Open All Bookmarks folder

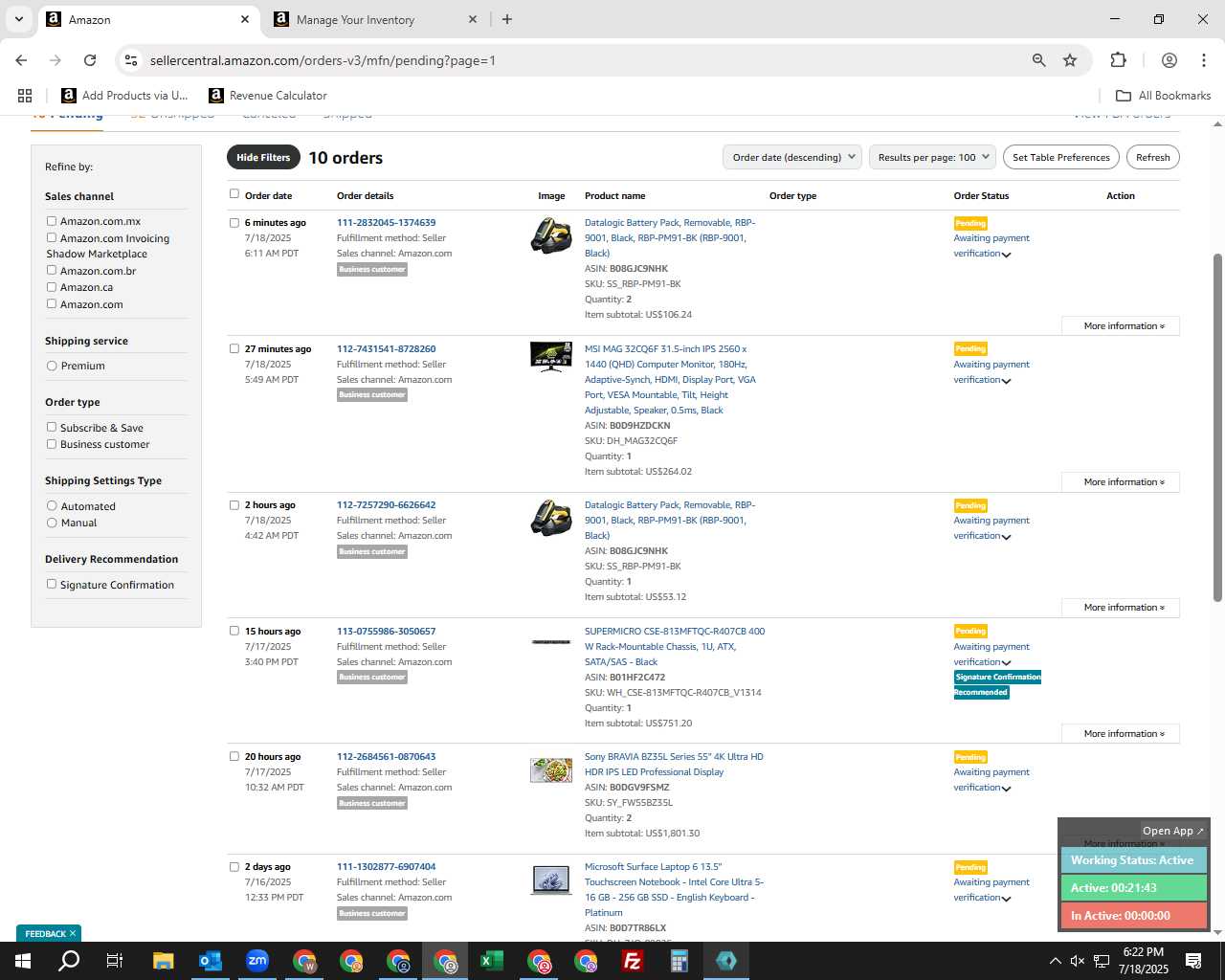click(1163, 96)
